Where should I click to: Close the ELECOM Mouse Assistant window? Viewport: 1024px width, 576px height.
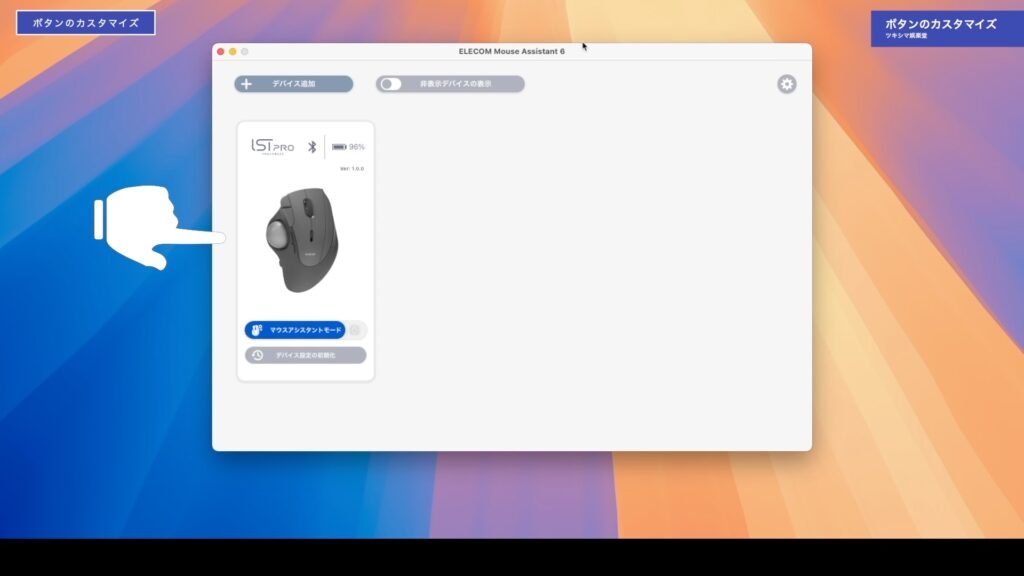(221, 51)
